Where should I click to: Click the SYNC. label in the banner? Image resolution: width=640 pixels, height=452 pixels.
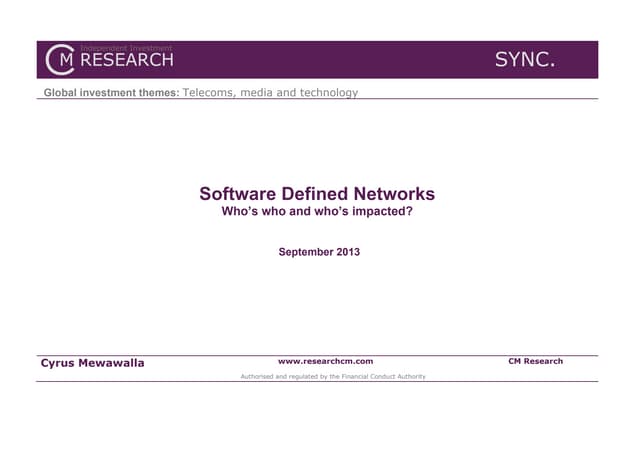pyautogui.click(x=525, y=60)
